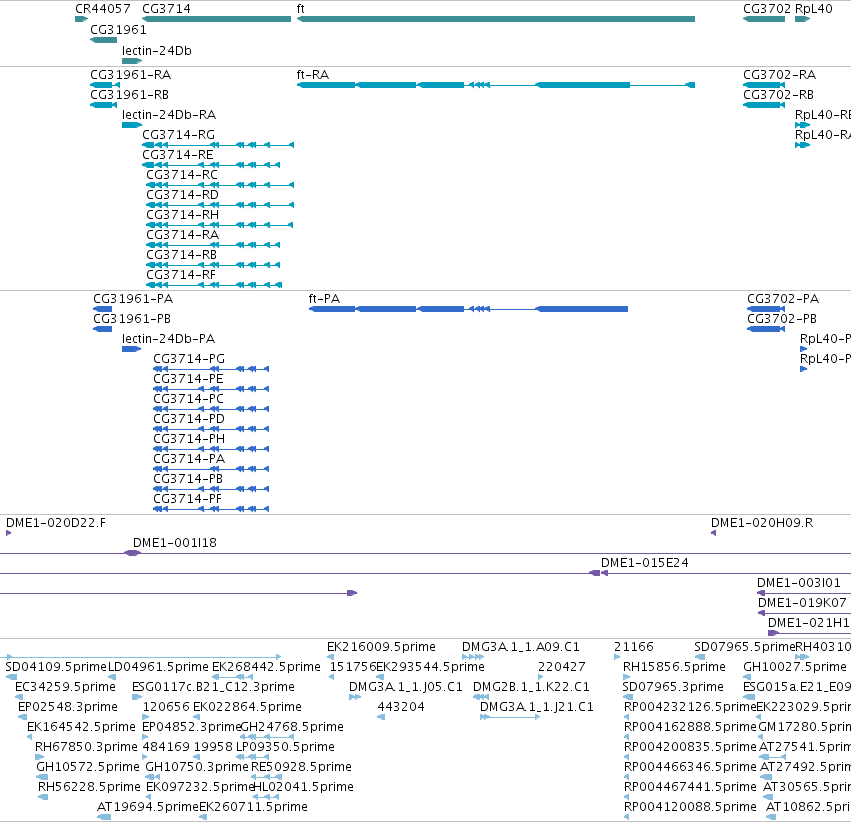851x822 pixels.
Task: Select the HL02041.5prime EST label
Action: pos(304,787)
